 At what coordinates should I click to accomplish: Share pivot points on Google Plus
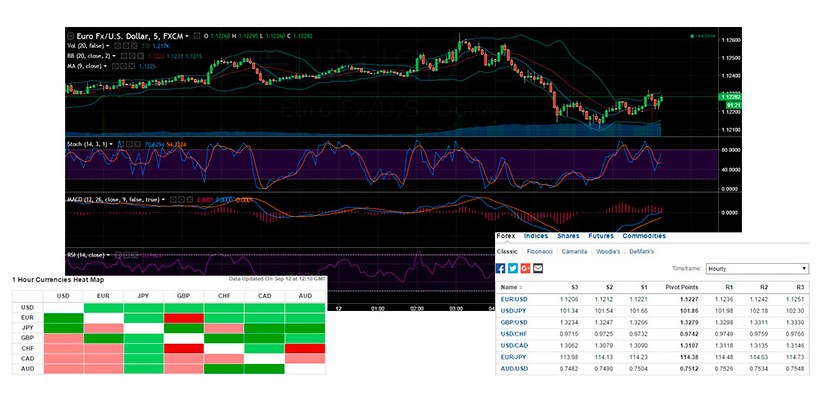[x=525, y=268]
